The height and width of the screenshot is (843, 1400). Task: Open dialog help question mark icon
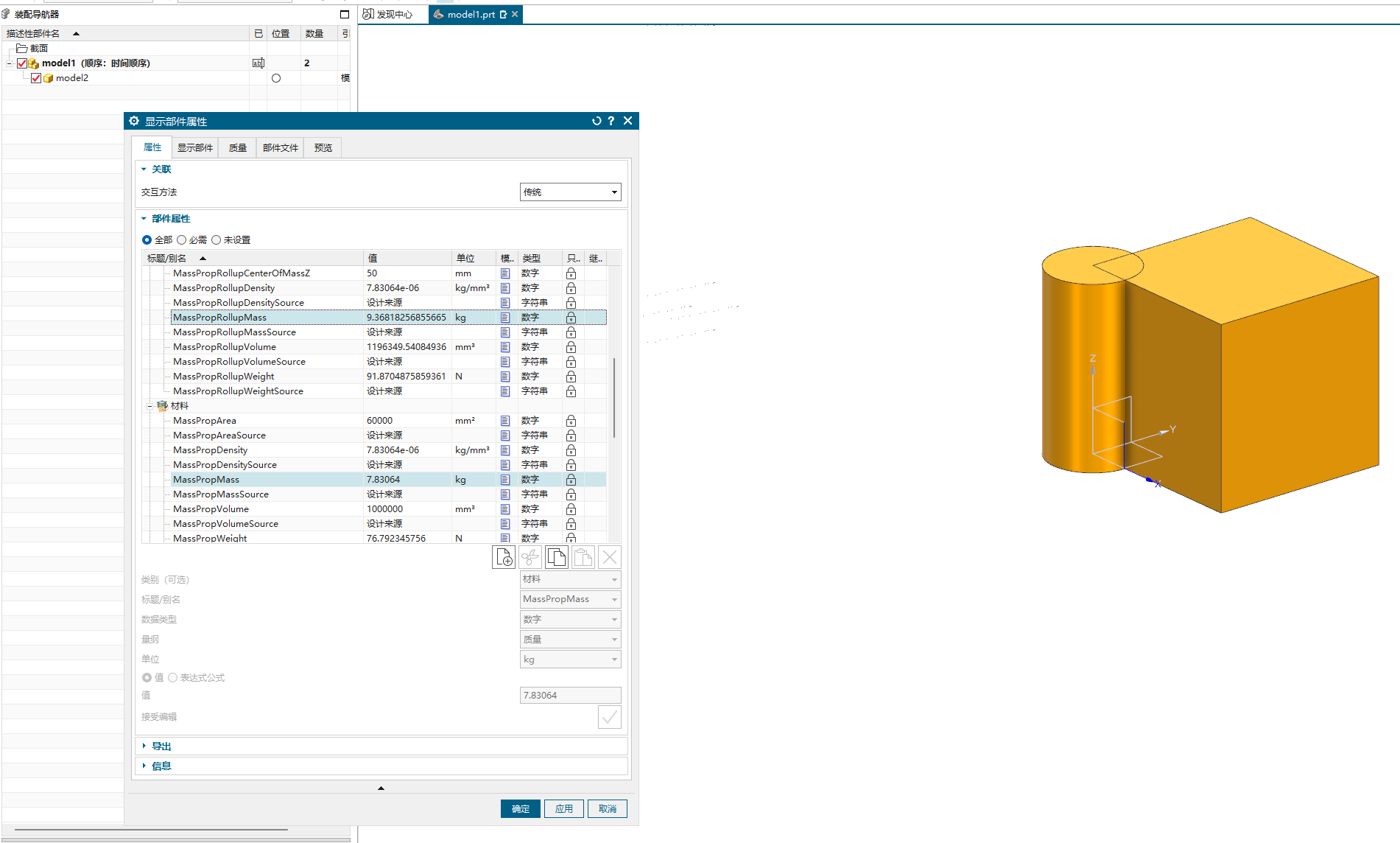point(611,121)
